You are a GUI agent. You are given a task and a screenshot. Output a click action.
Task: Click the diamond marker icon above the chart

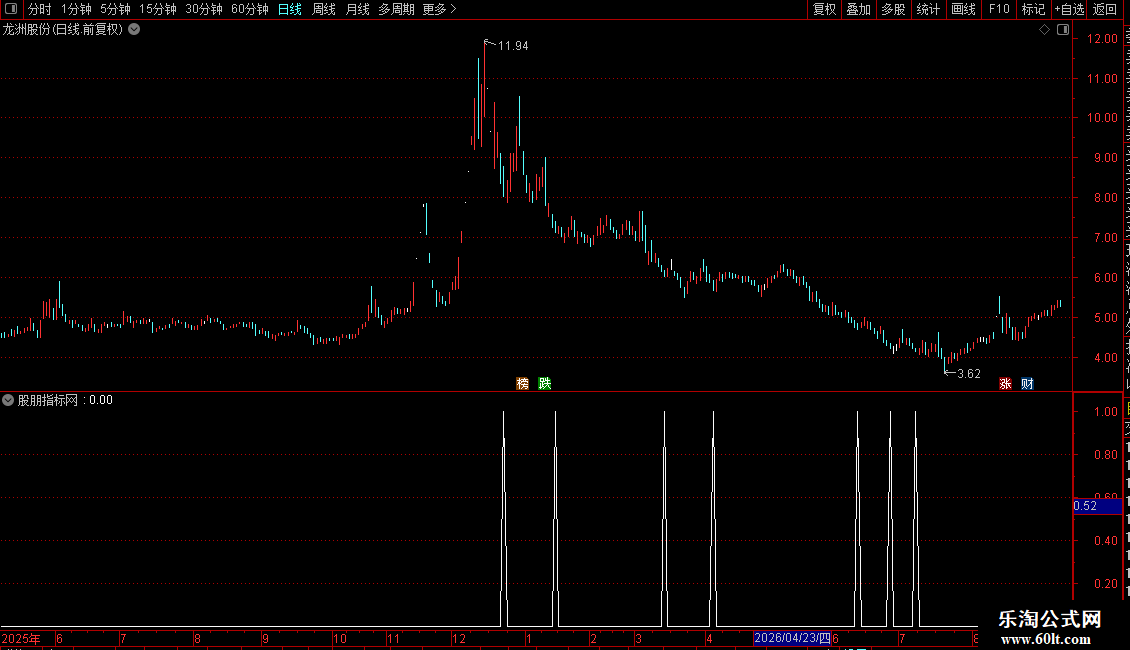(1044, 30)
